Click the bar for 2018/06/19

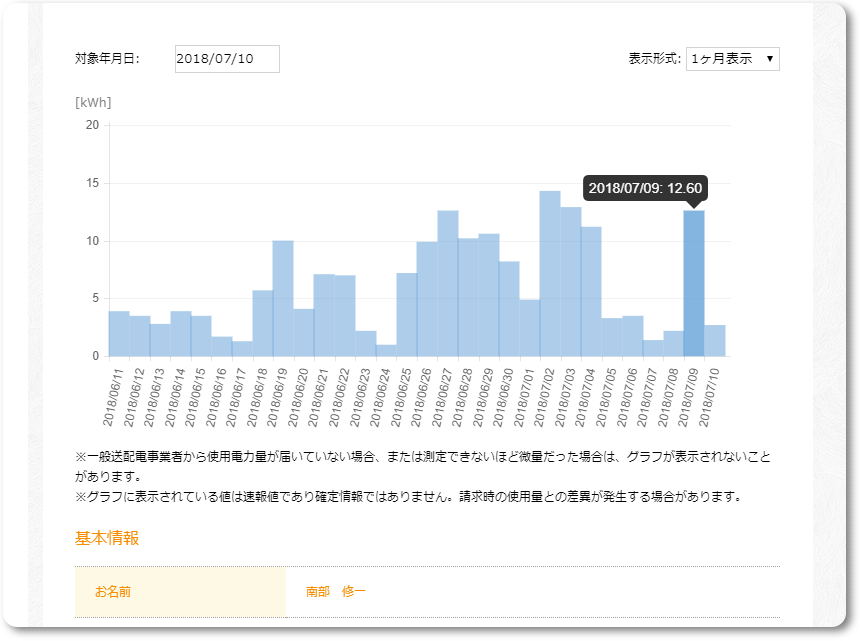pos(283,299)
